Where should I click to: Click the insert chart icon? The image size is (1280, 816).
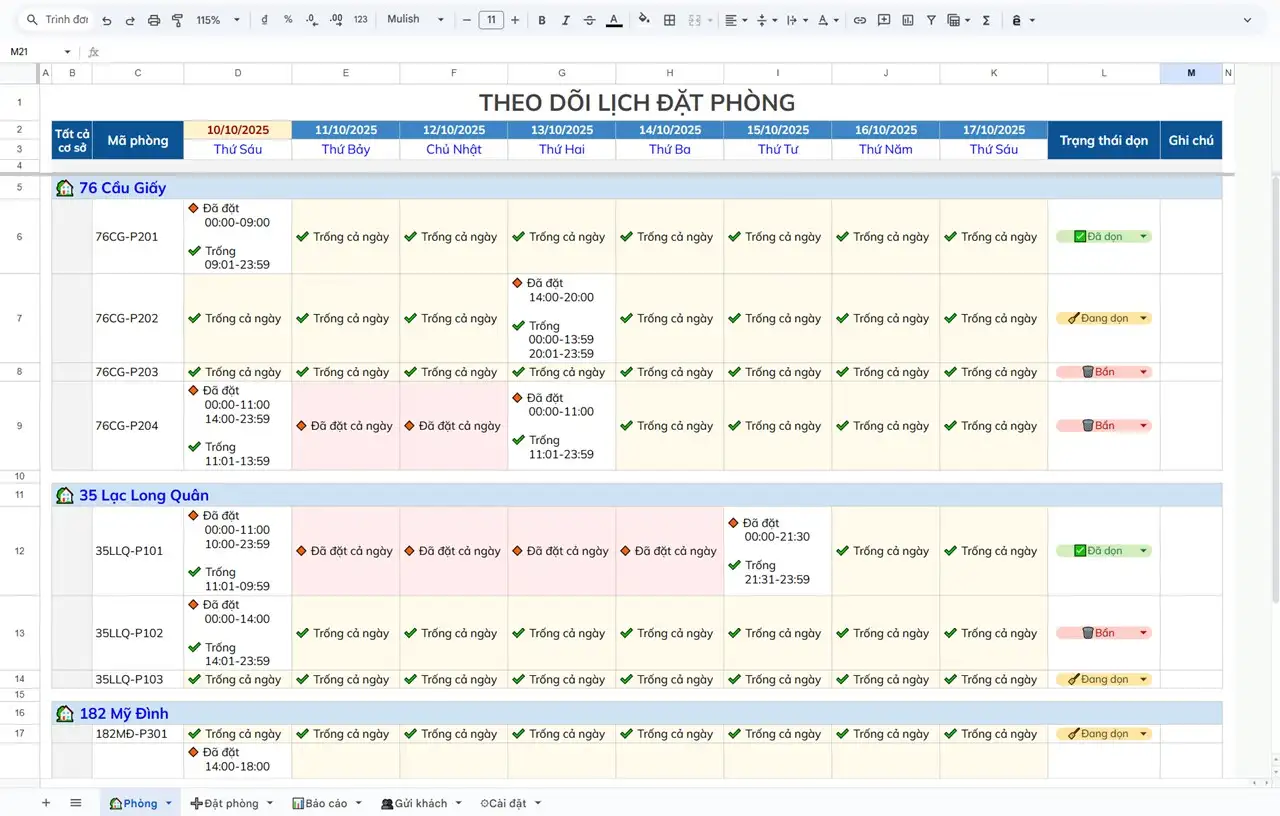coord(907,20)
